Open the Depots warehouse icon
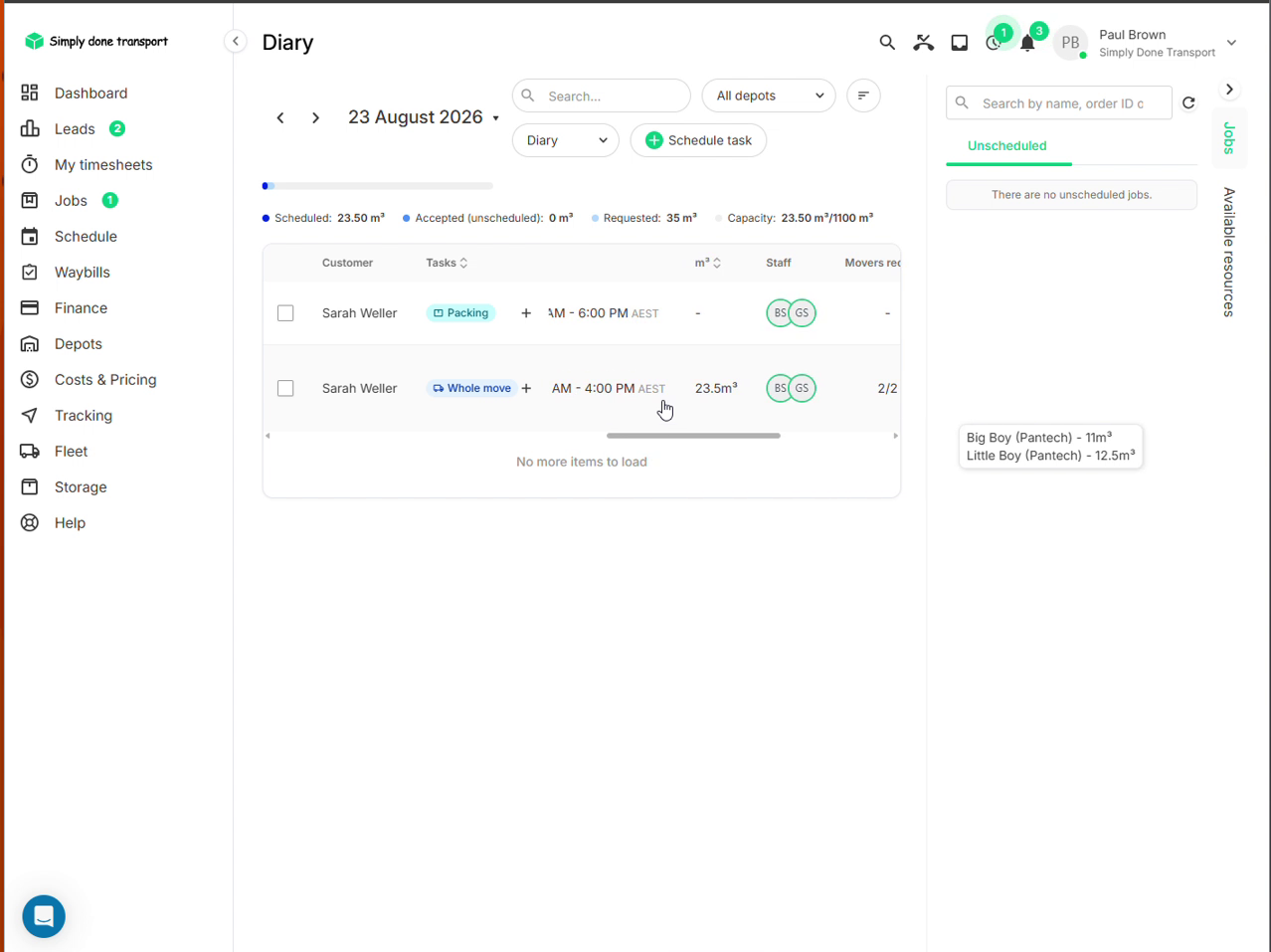This screenshot has height=952, width=1271. (30, 343)
